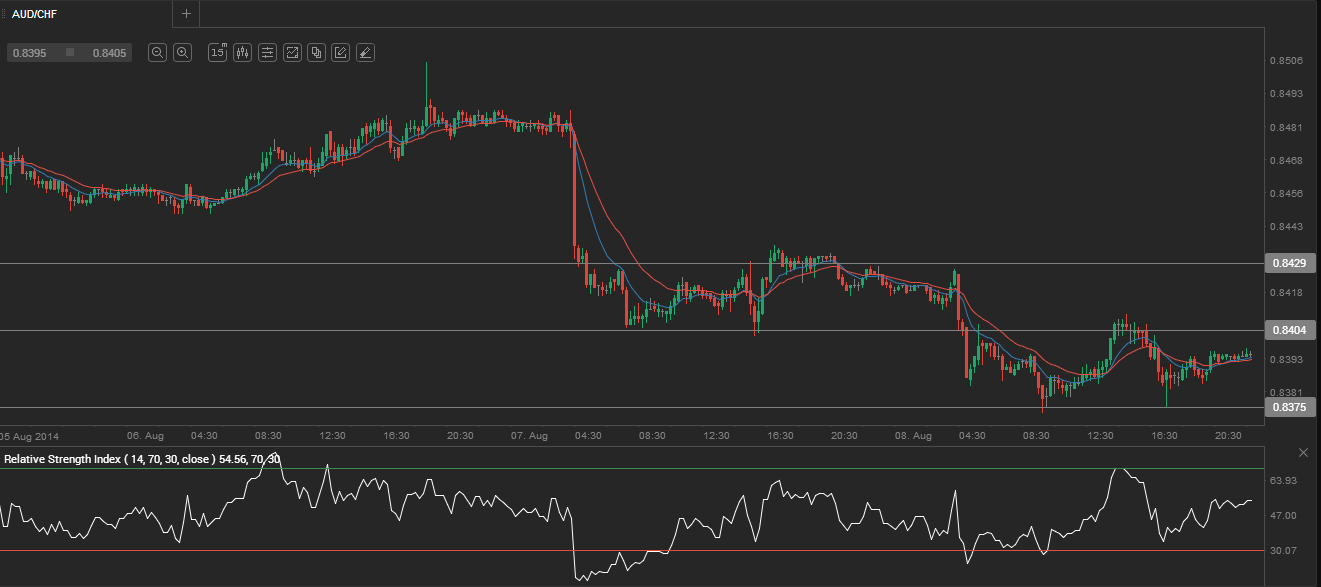Screen dimensions: 1321x587
Task: Select the eraser/clear drawings icon
Action: coord(365,53)
